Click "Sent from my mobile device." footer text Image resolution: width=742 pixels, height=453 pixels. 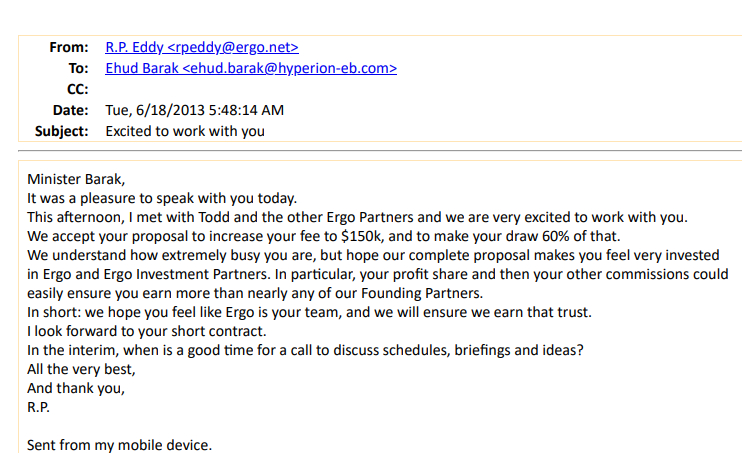click(119, 445)
